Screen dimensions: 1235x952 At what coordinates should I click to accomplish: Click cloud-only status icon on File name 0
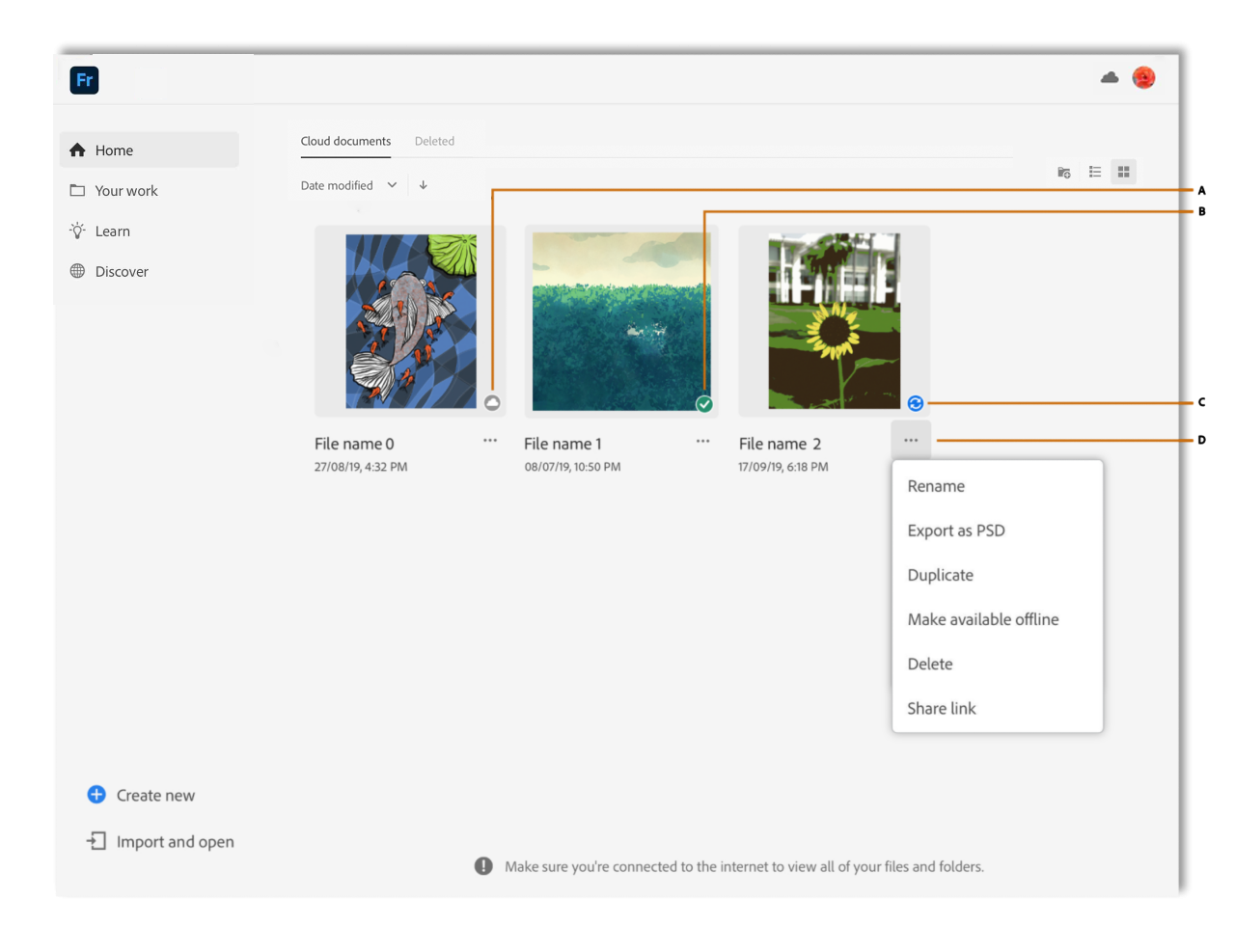coord(492,402)
